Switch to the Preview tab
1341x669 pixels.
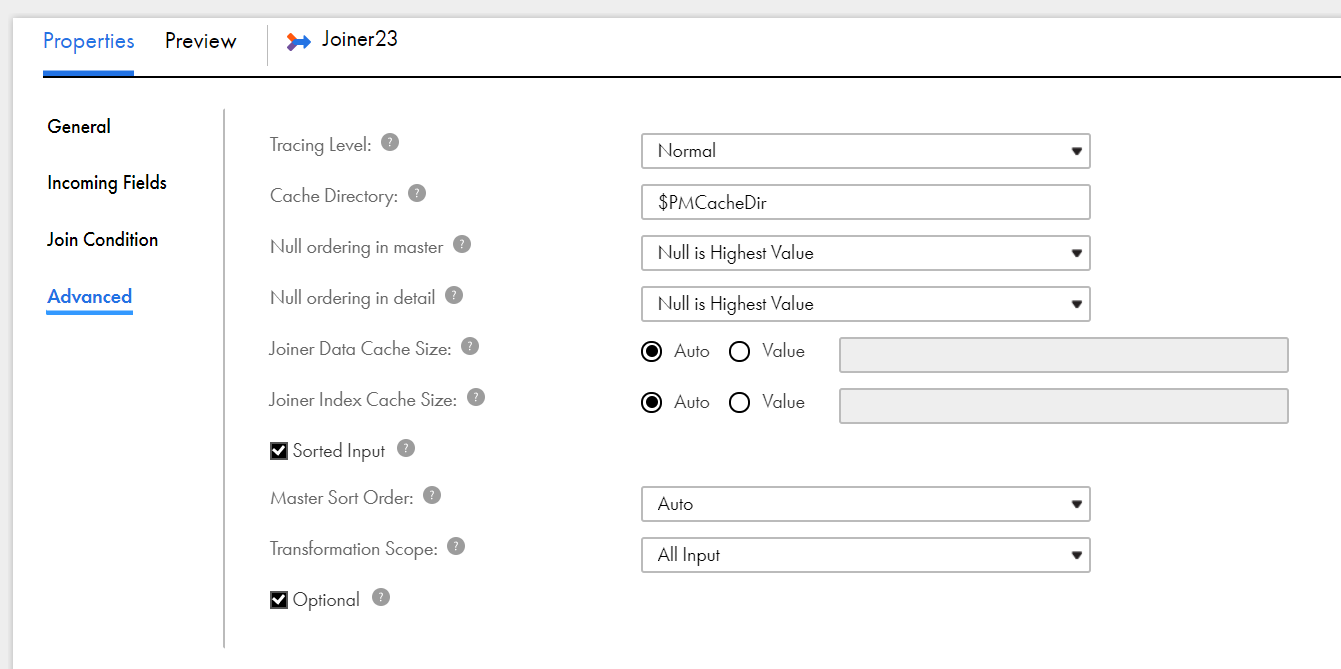(x=200, y=41)
